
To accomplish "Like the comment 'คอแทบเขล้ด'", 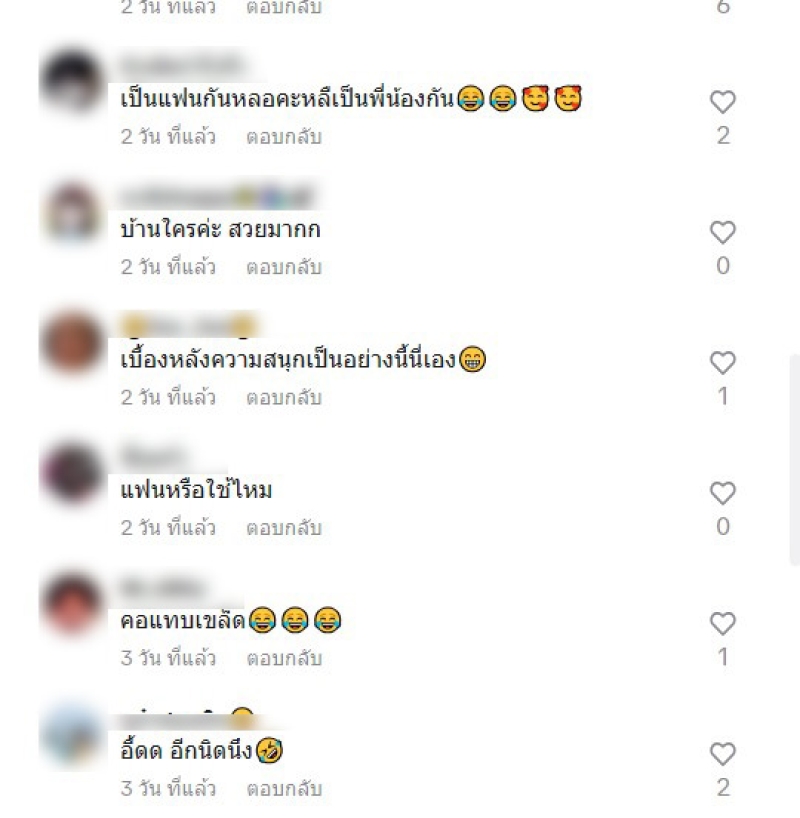I will tap(723, 623).
